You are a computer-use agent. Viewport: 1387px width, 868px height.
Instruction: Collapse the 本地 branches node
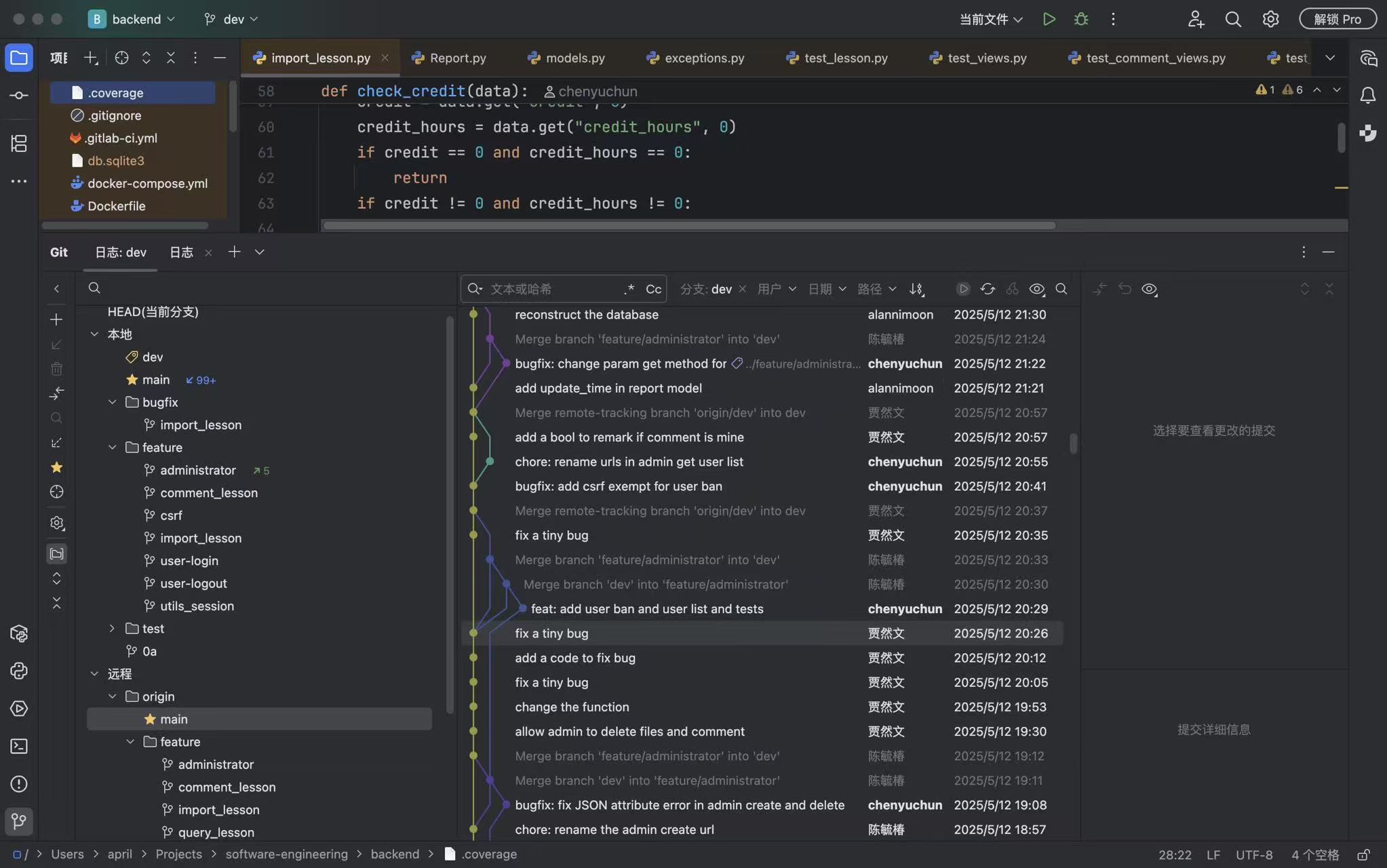(x=94, y=334)
